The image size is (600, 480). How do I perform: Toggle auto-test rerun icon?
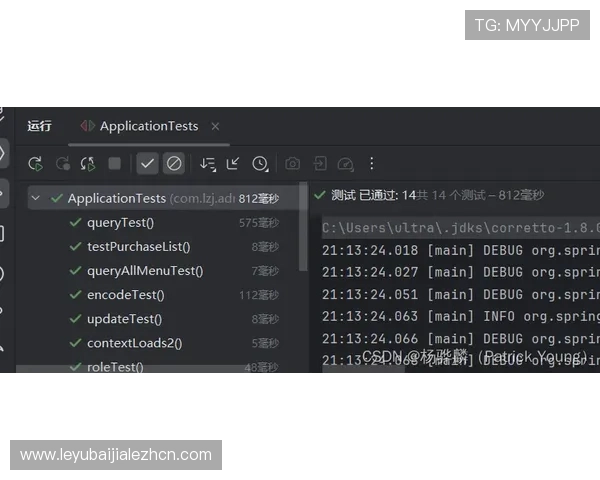[x=88, y=164]
